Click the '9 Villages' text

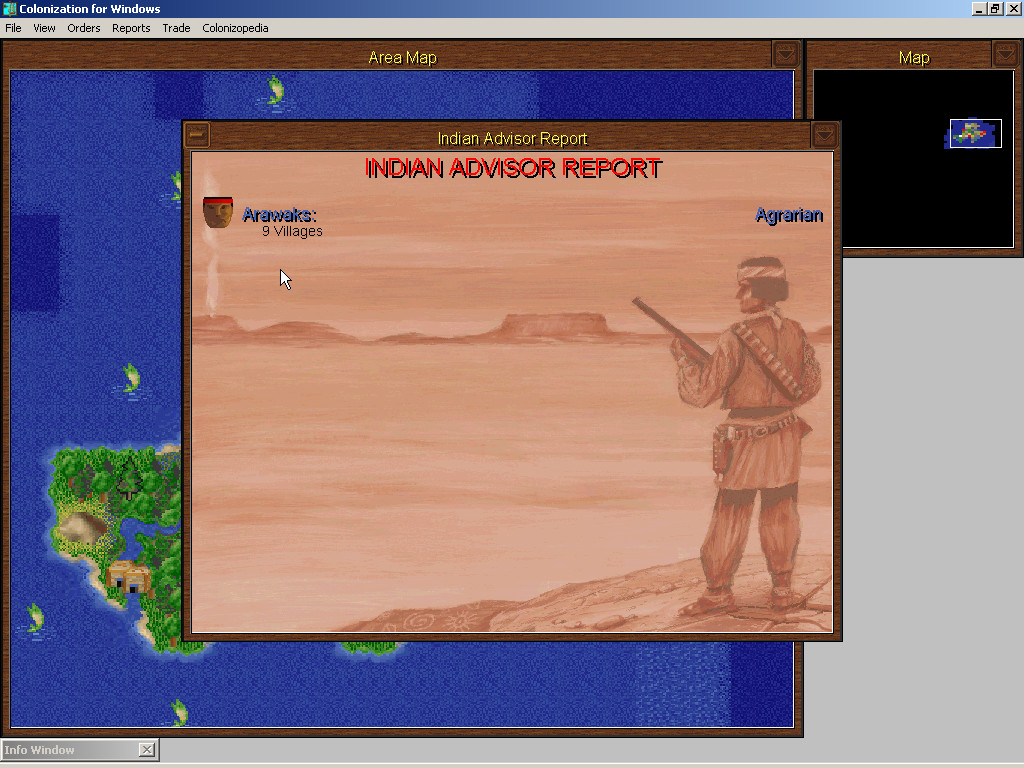tap(292, 231)
